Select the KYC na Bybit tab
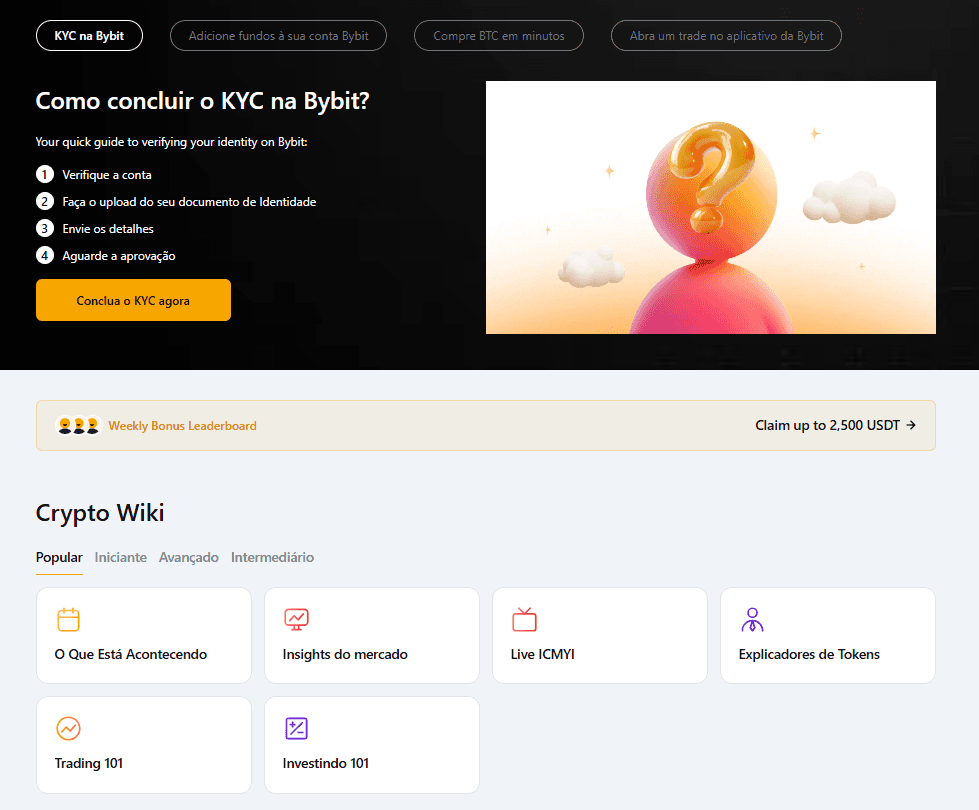This screenshot has width=979, height=810. pos(89,36)
